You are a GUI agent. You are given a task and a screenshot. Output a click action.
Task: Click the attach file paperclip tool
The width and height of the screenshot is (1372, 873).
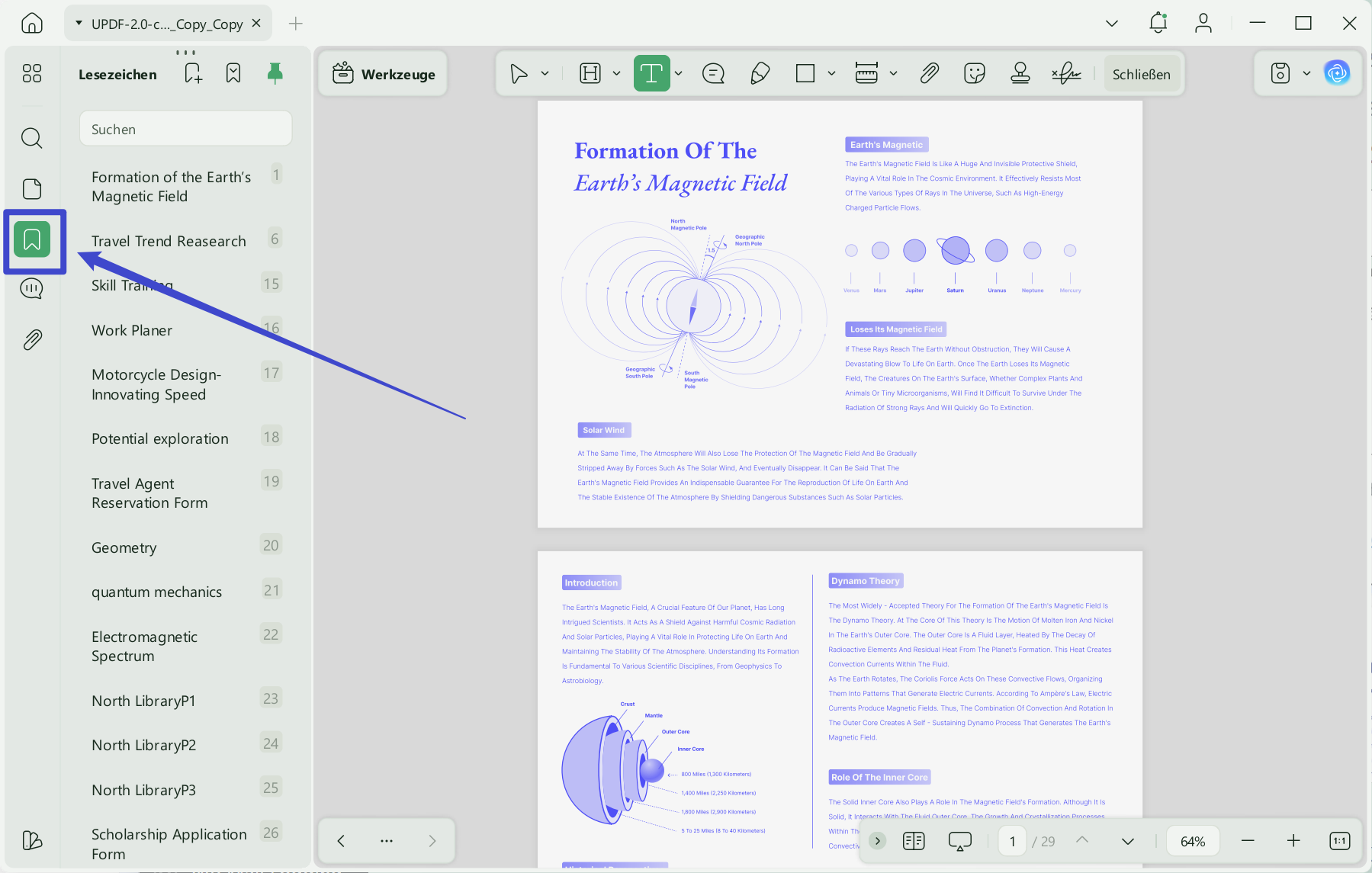[x=929, y=74]
